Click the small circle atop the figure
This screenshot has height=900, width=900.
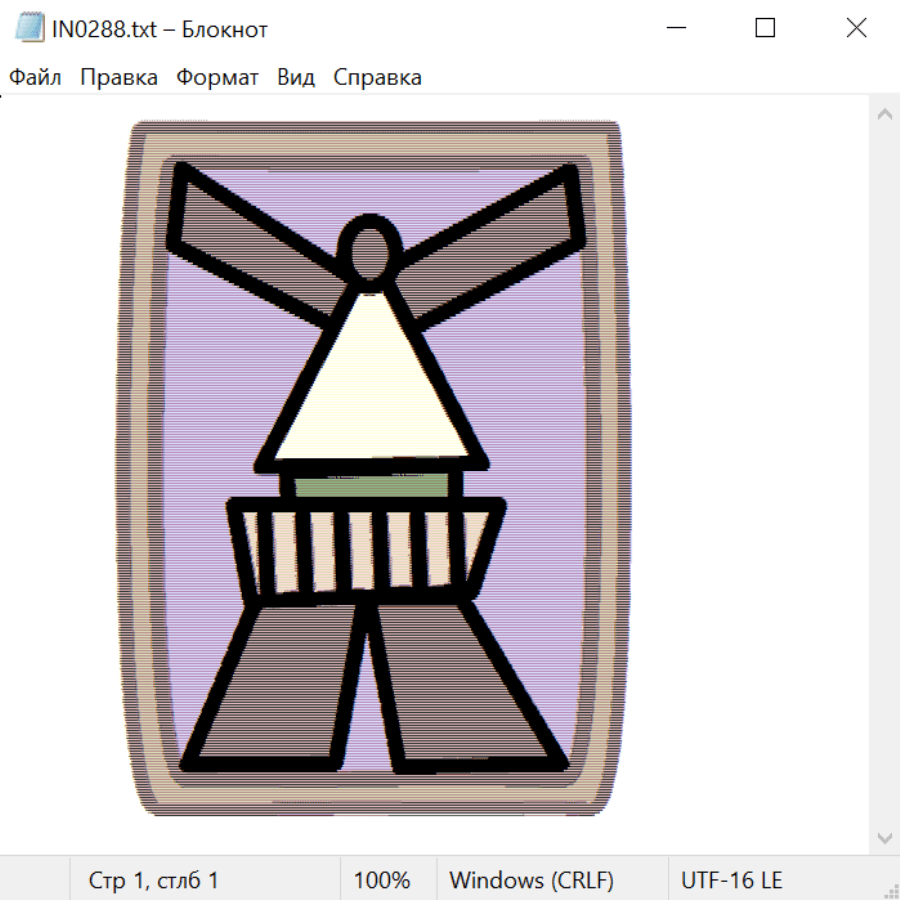click(371, 252)
